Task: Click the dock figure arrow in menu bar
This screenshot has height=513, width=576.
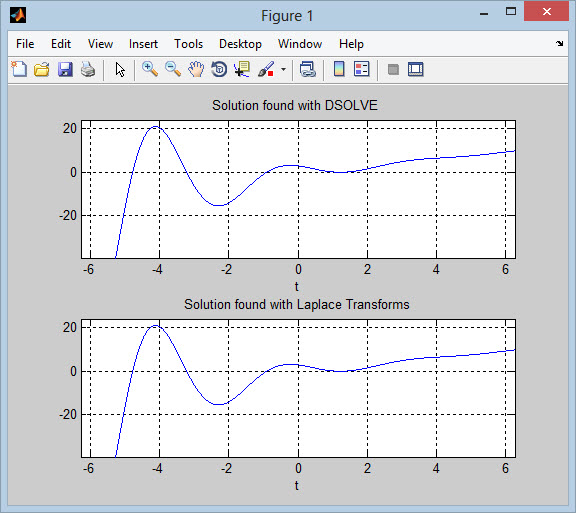Action: (559, 43)
